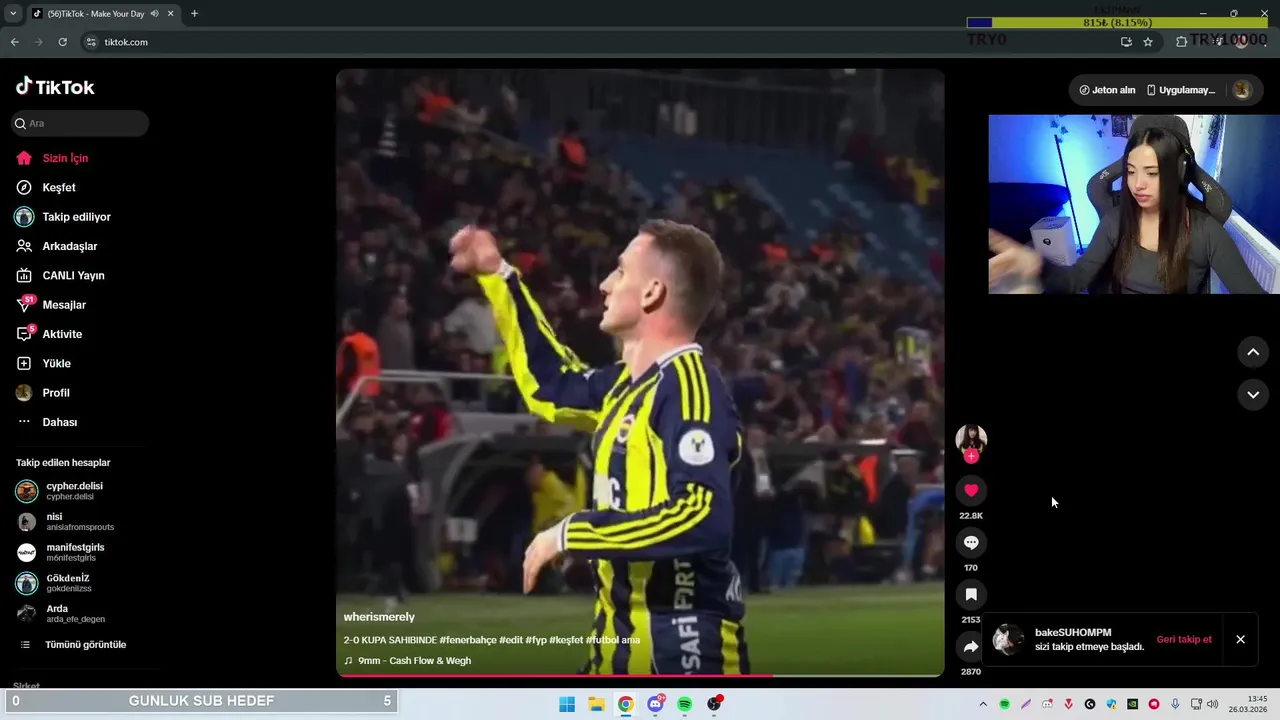Click the Yükle upload icon
The image size is (1280, 720).
pyautogui.click(x=24, y=363)
